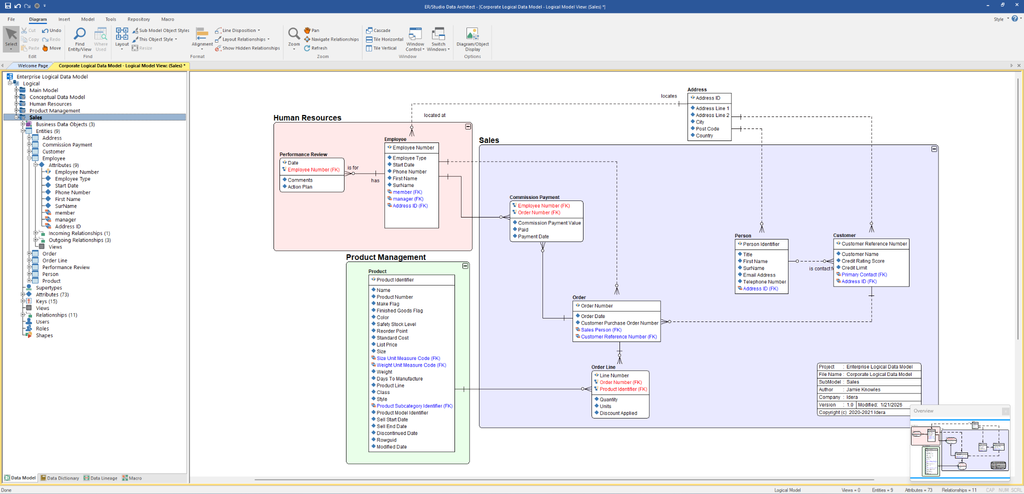Expand the Keys (15) tree node
Image resolution: width=1024 pixels, height=494 pixels.
[x=22, y=301]
